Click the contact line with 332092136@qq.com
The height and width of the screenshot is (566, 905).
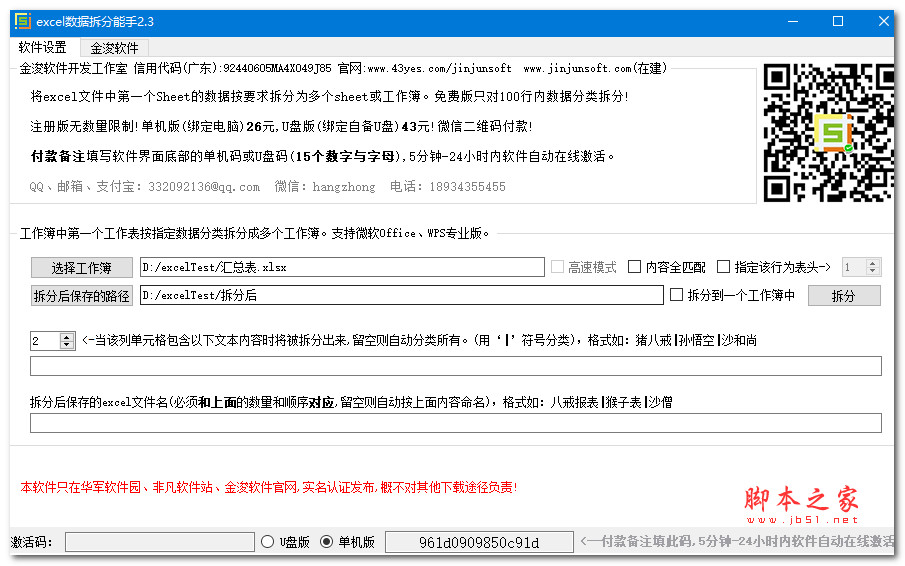pyautogui.click(x=267, y=186)
